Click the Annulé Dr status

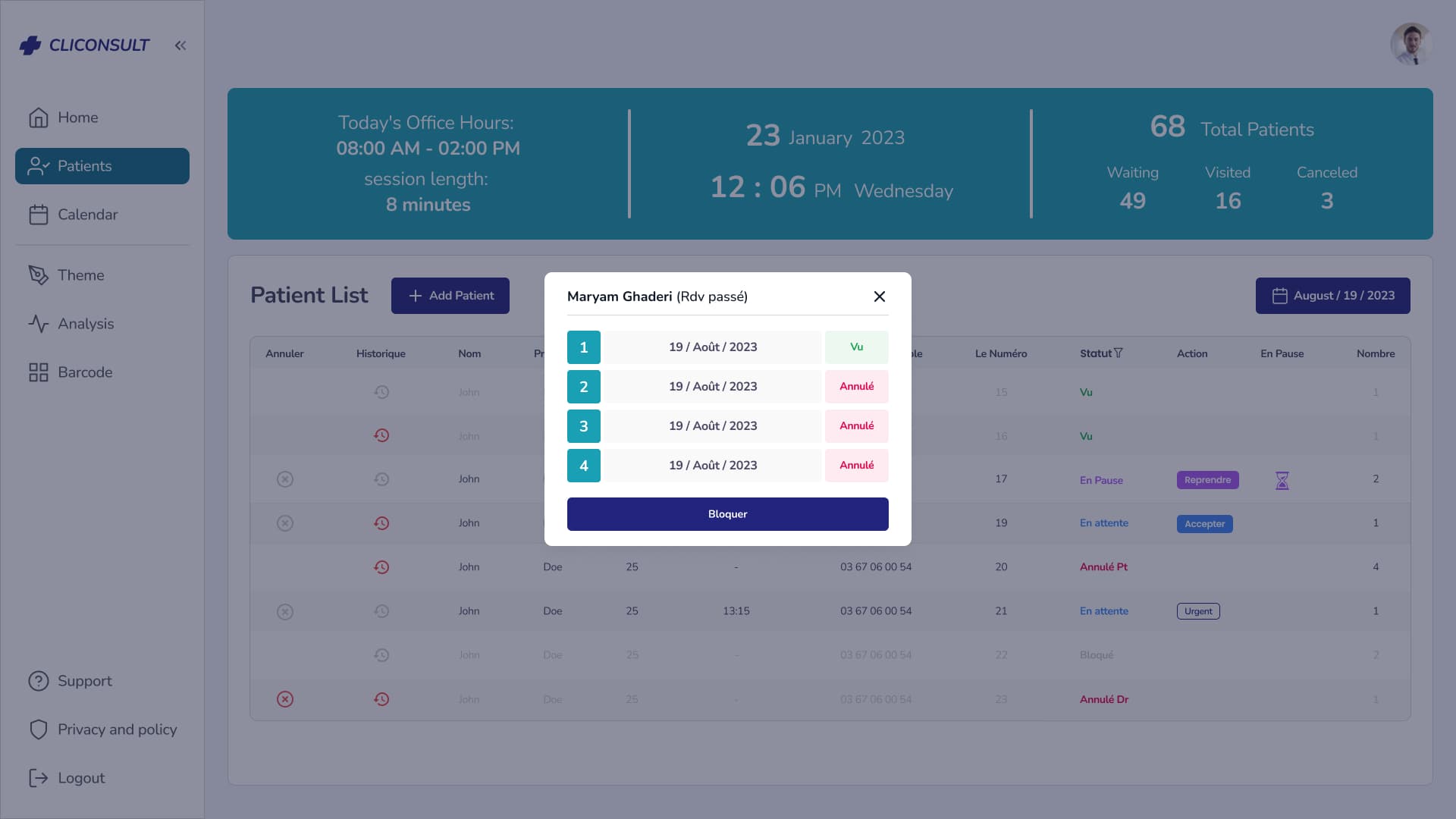[x=1104, y=699]
